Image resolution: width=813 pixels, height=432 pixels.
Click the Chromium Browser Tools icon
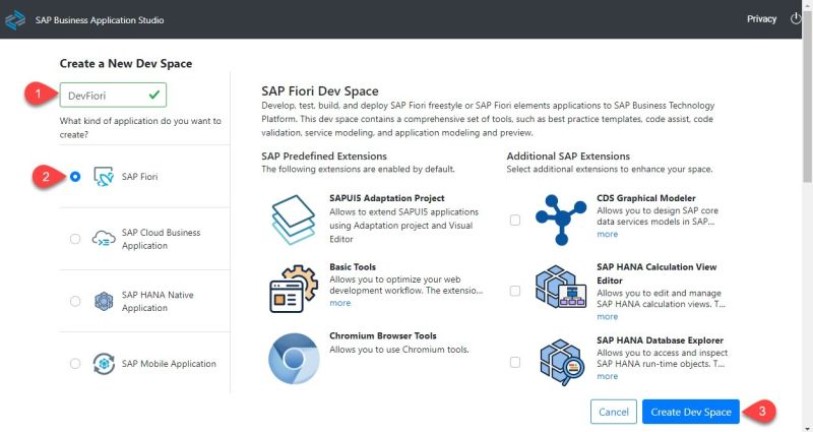coord(293,358)
